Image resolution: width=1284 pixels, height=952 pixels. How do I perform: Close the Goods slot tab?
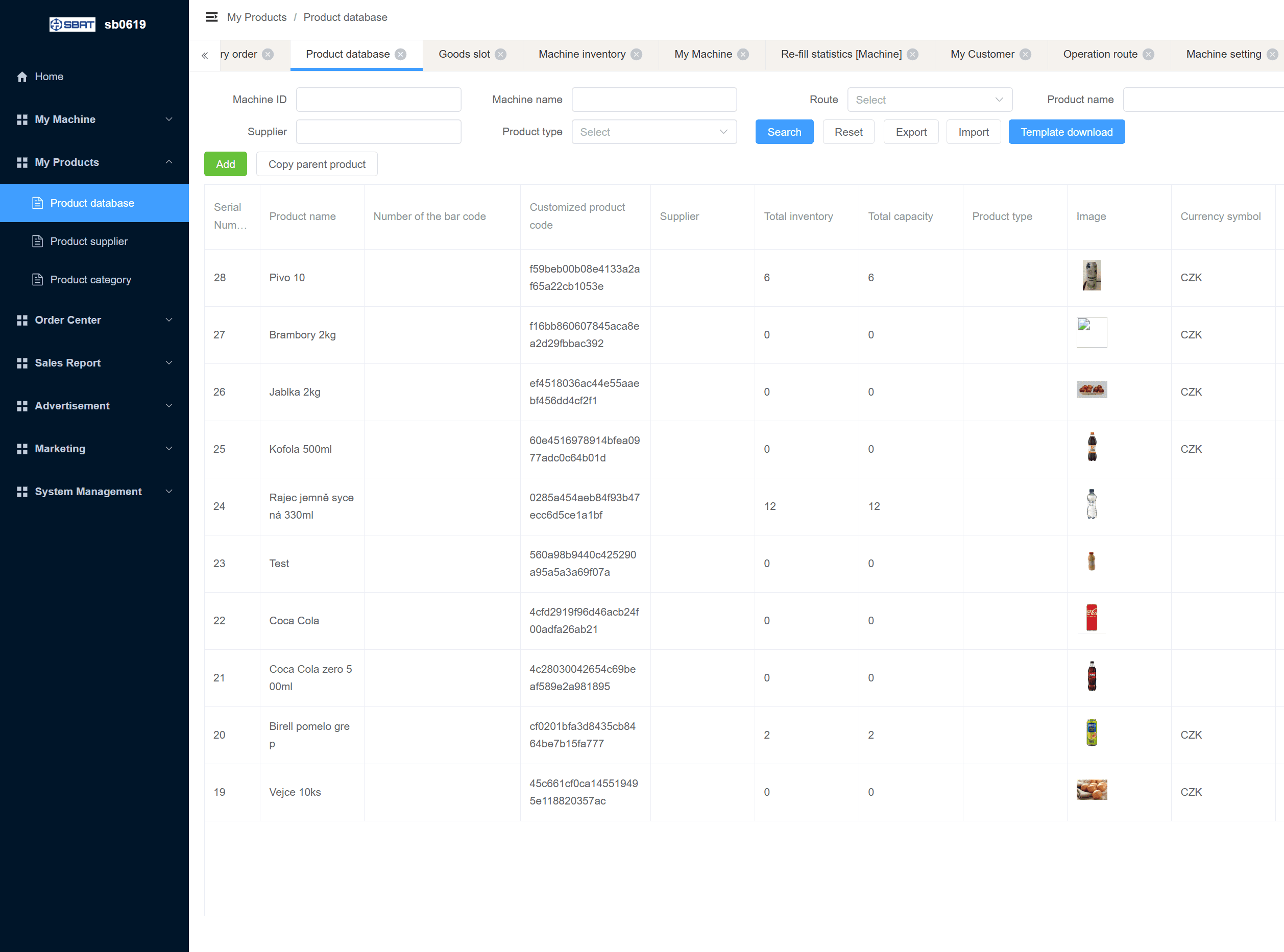[x=501, y=54]
